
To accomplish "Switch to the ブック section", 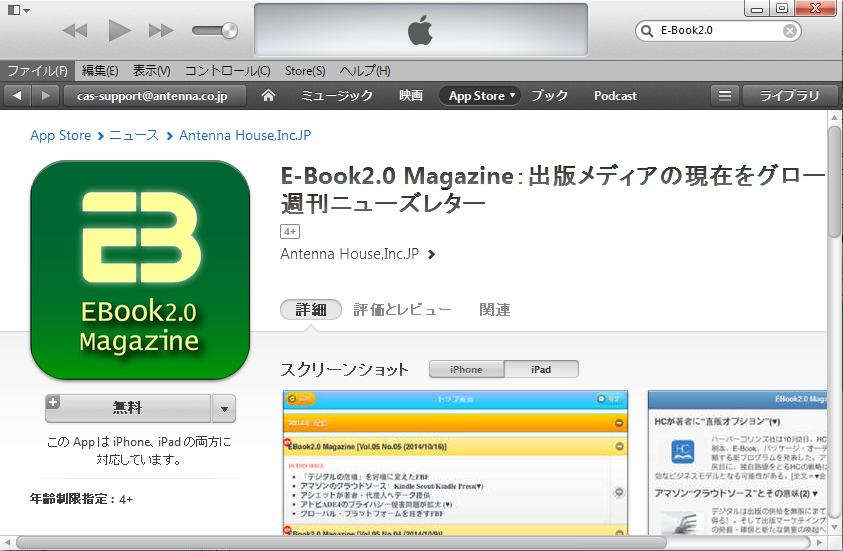I will 549,96.
